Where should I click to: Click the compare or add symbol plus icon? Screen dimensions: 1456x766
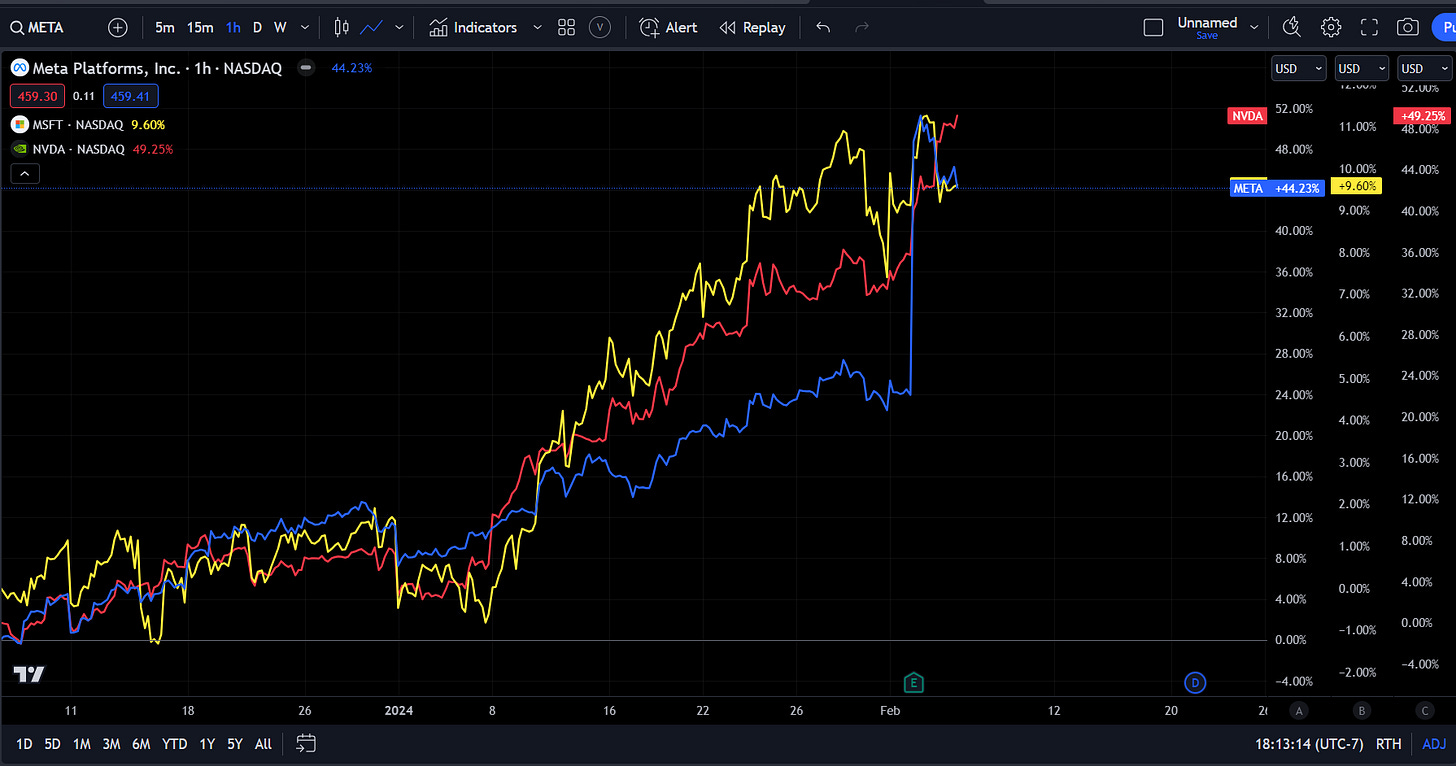tap(117, 27)
